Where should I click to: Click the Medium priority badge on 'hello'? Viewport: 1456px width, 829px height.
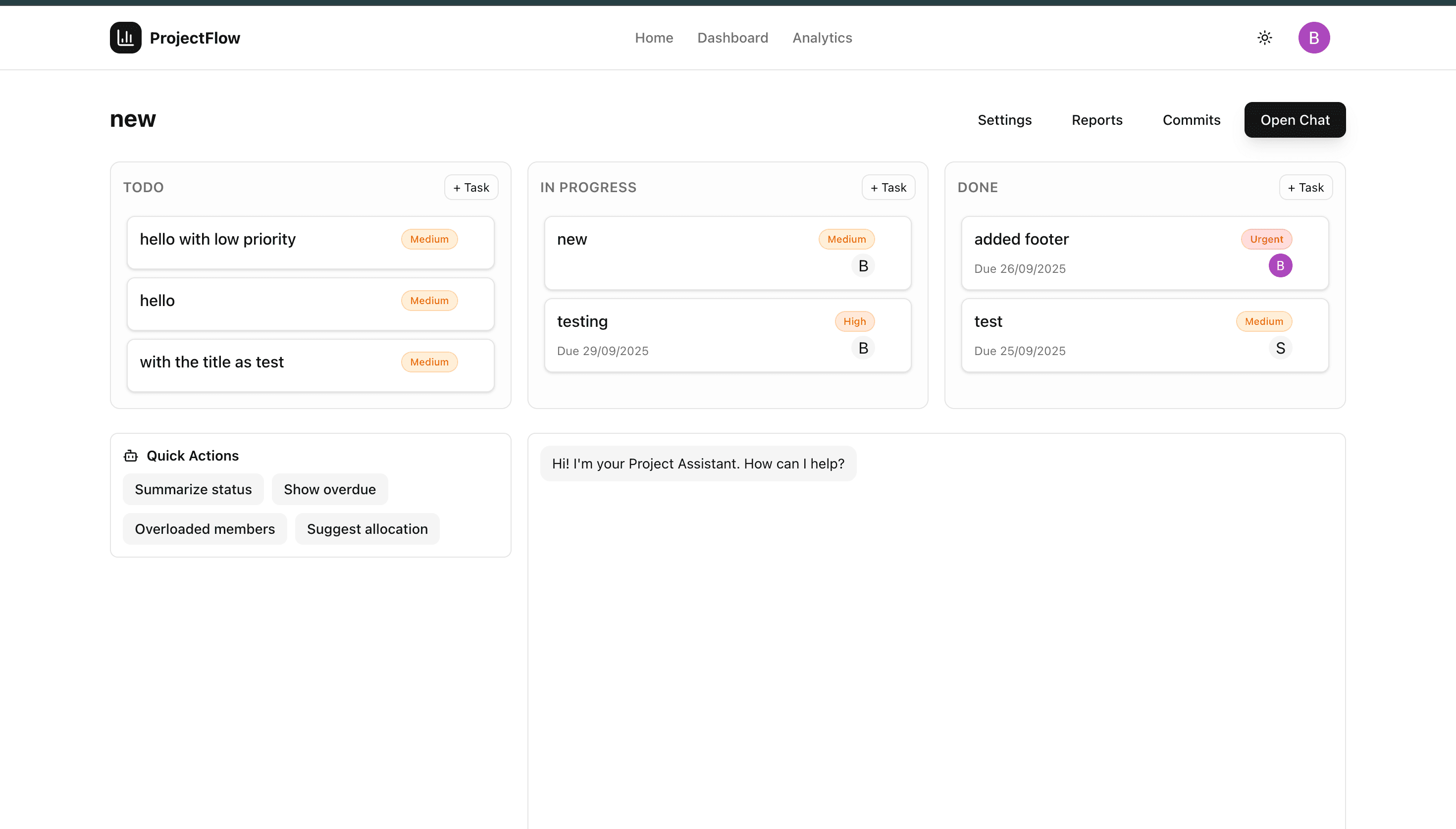428,300
